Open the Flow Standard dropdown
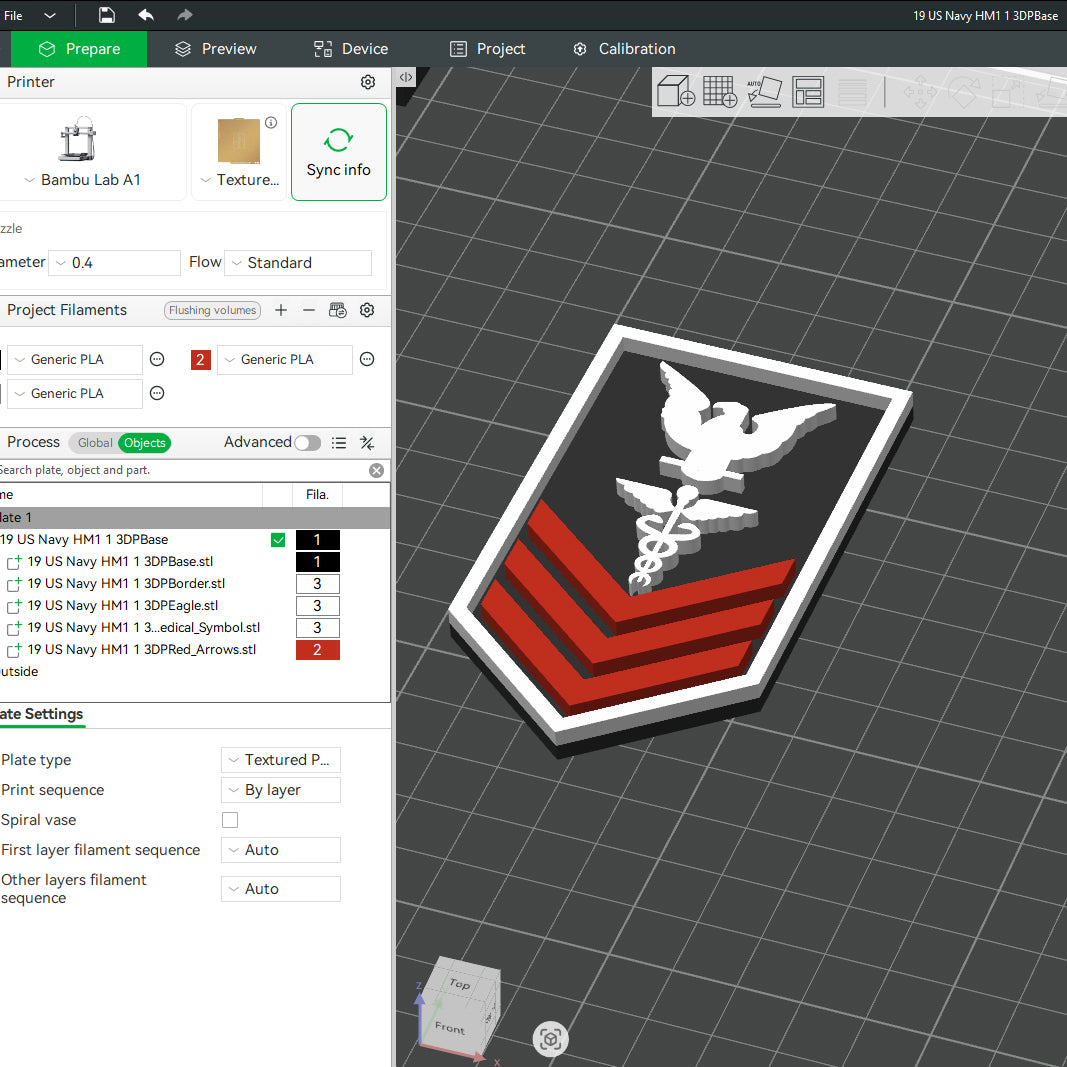Image resolution: width=1067 pixels, height=1067 pixels. (298, 263)
